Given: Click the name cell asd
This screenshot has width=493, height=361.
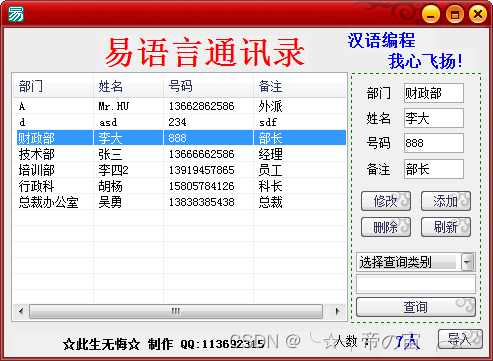Looking at the screenshot, I should pos(108,122).
